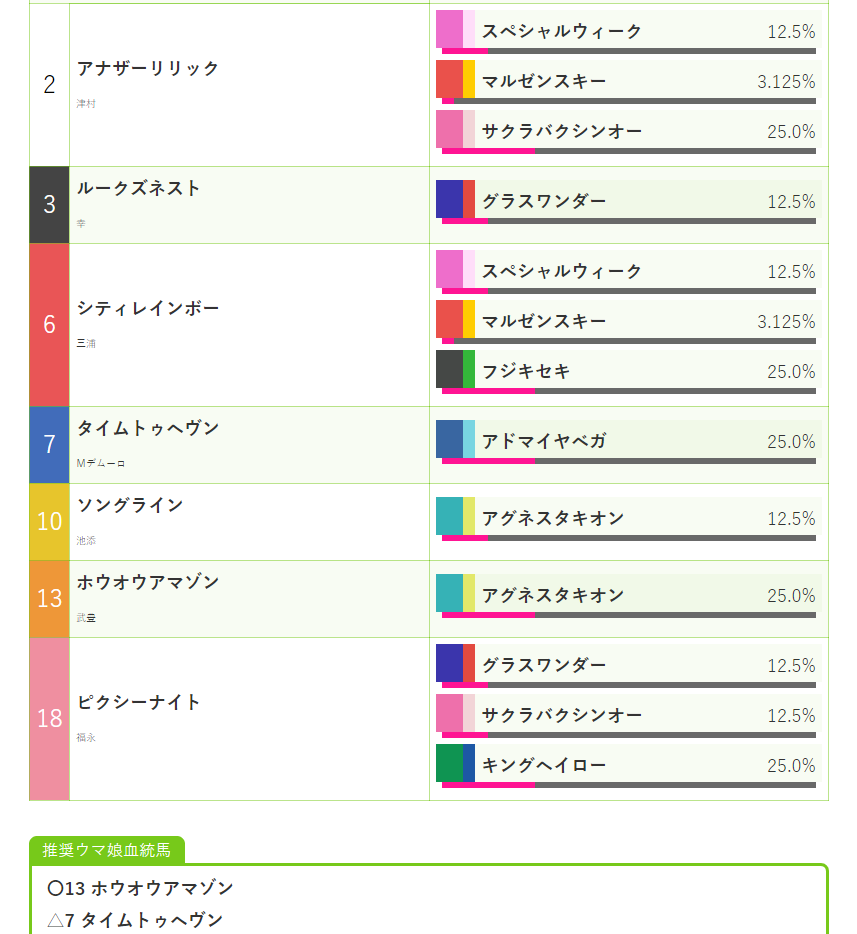Open the horse name ピクシーナイト
The width and height of the screenshot is (857, 934).
(x=139, y=702)
